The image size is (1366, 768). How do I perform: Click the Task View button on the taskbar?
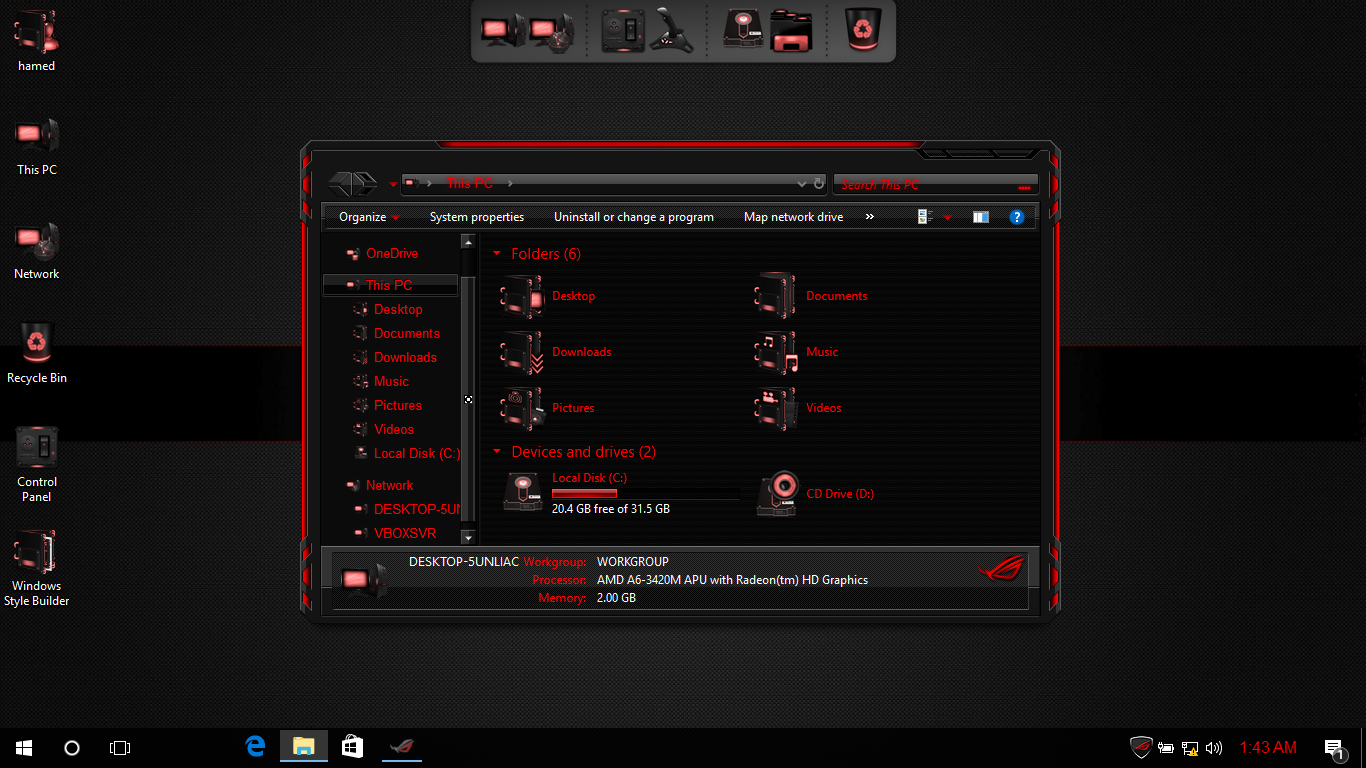click(x=119, y=747)
